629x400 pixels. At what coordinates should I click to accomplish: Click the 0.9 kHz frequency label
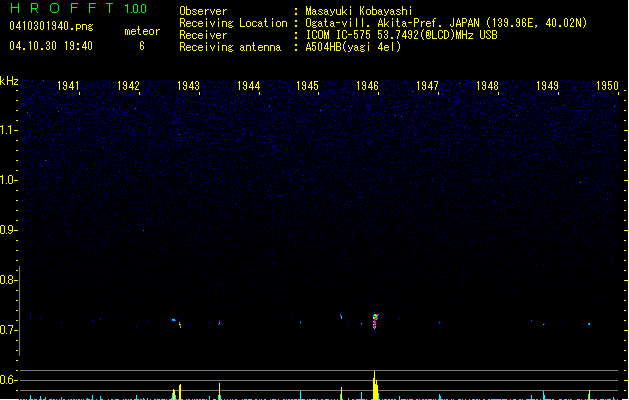(x=8, y=230)
